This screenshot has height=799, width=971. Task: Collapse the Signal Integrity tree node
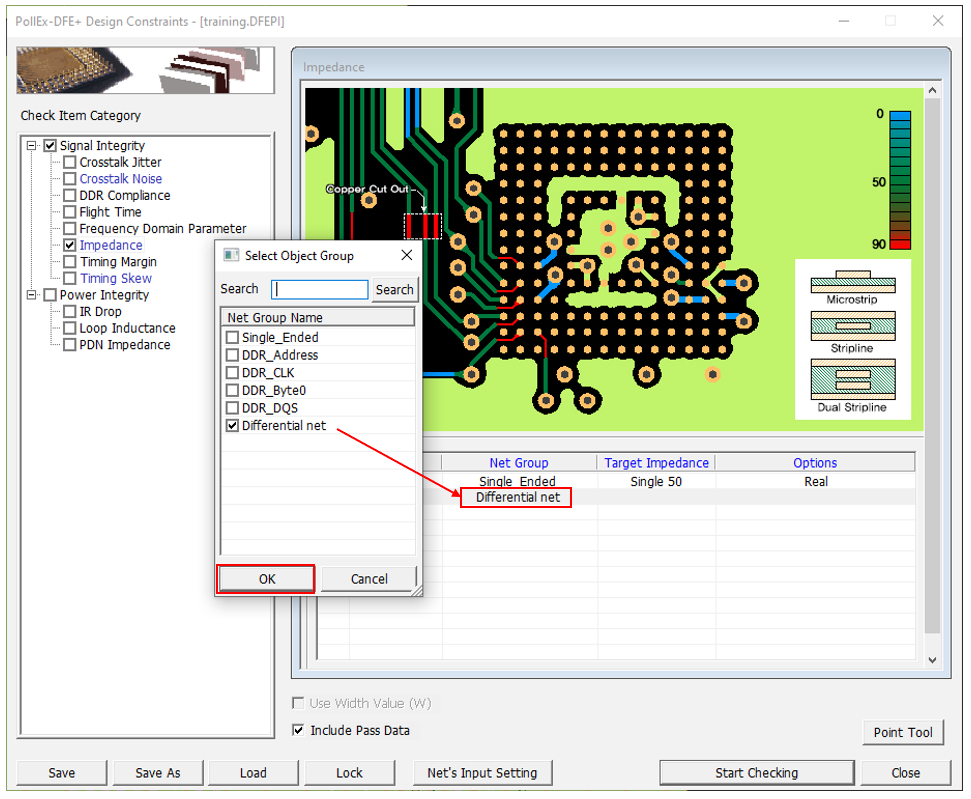coord(32,146)
